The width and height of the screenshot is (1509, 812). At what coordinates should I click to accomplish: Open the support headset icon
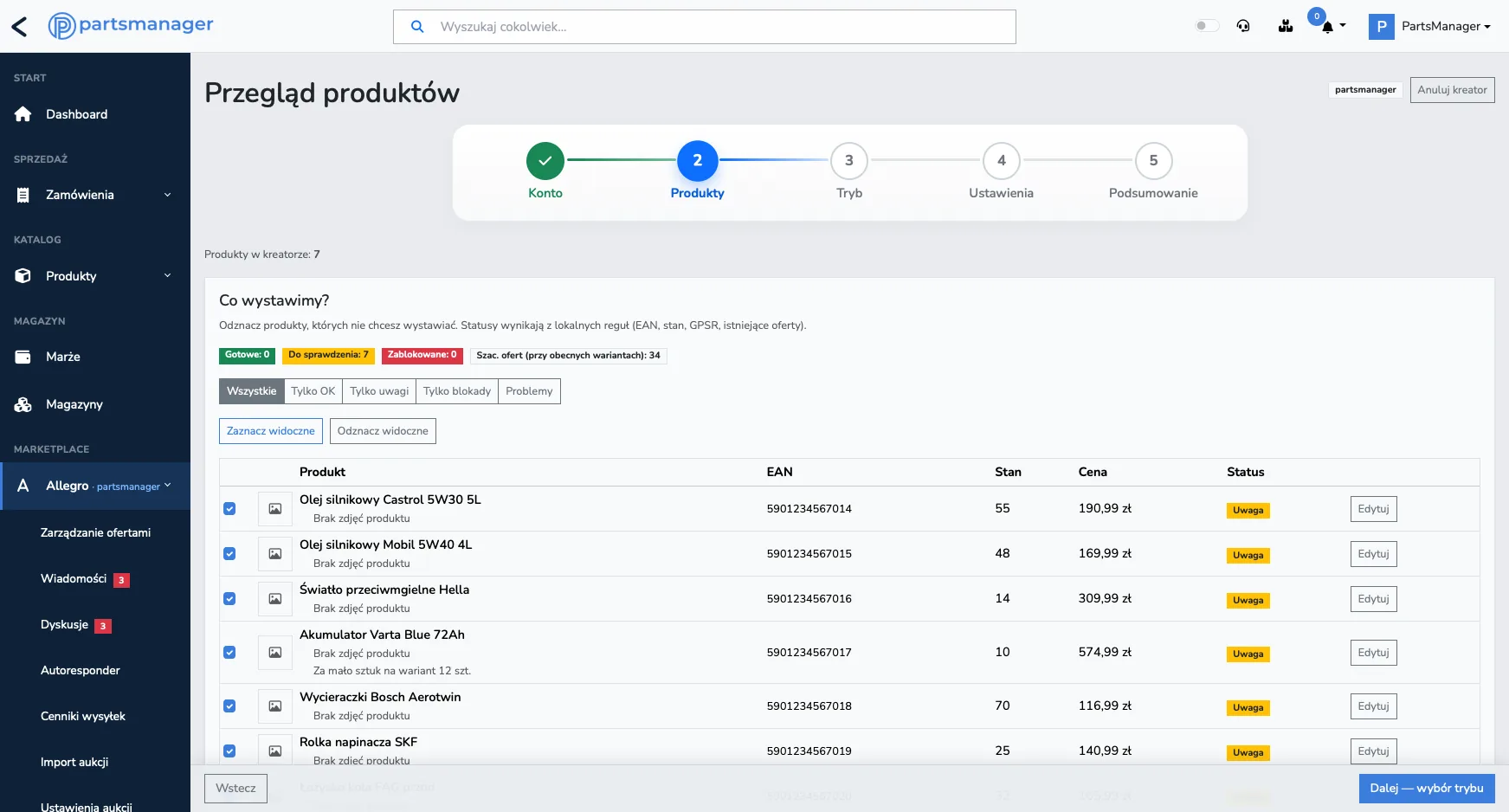(x=1243, y=26)
